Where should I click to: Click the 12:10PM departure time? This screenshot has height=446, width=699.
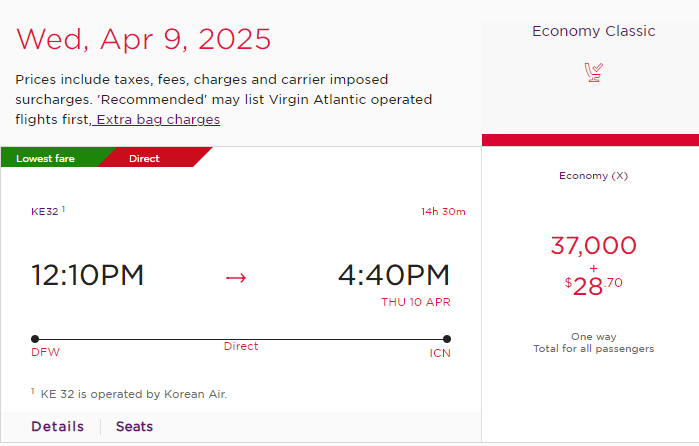[87, 275]
